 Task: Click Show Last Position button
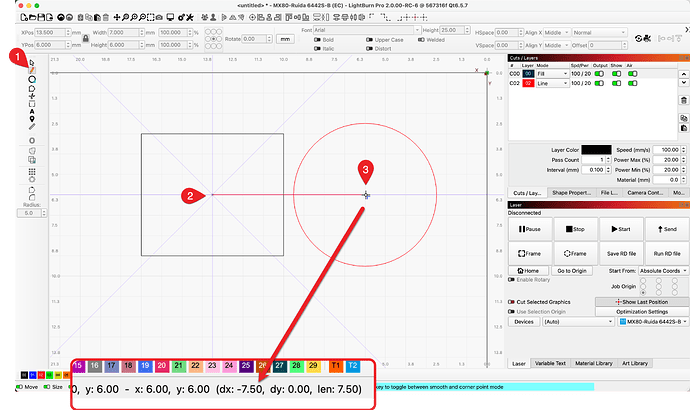point(642,302)
